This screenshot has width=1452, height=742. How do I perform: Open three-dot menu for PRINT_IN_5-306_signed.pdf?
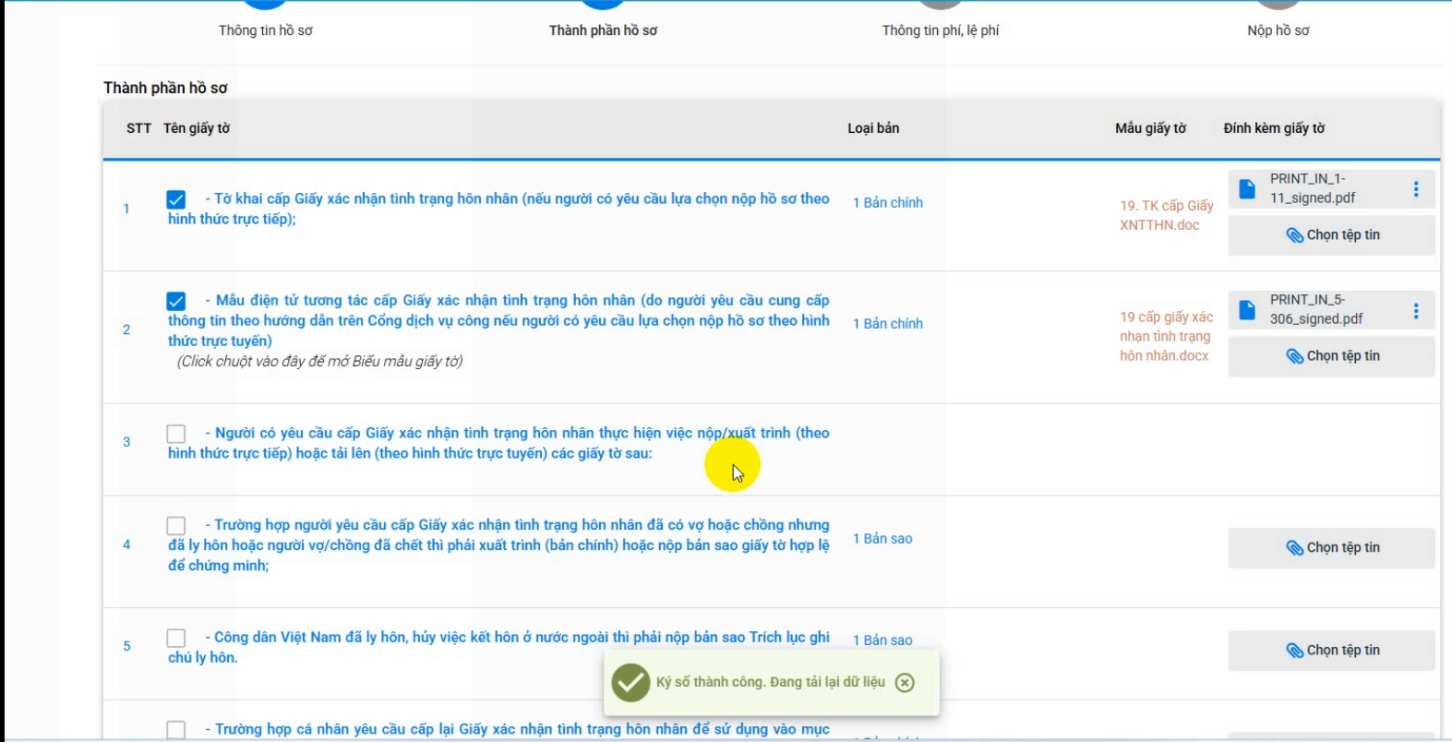click(1415, 310)
